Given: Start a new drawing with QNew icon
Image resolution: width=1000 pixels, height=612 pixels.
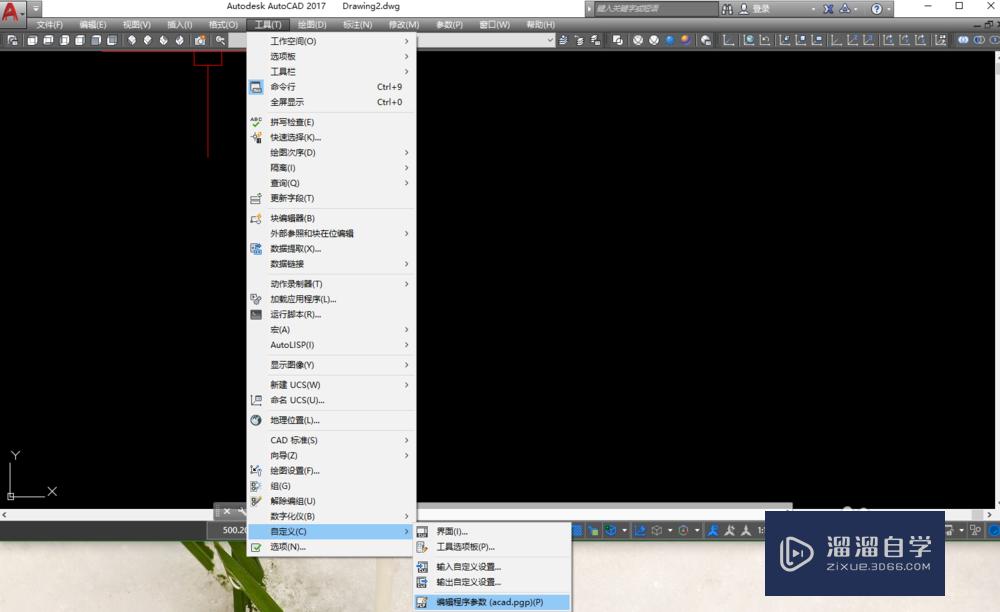Looking at the screenshot, I should [x=12, y=40].
